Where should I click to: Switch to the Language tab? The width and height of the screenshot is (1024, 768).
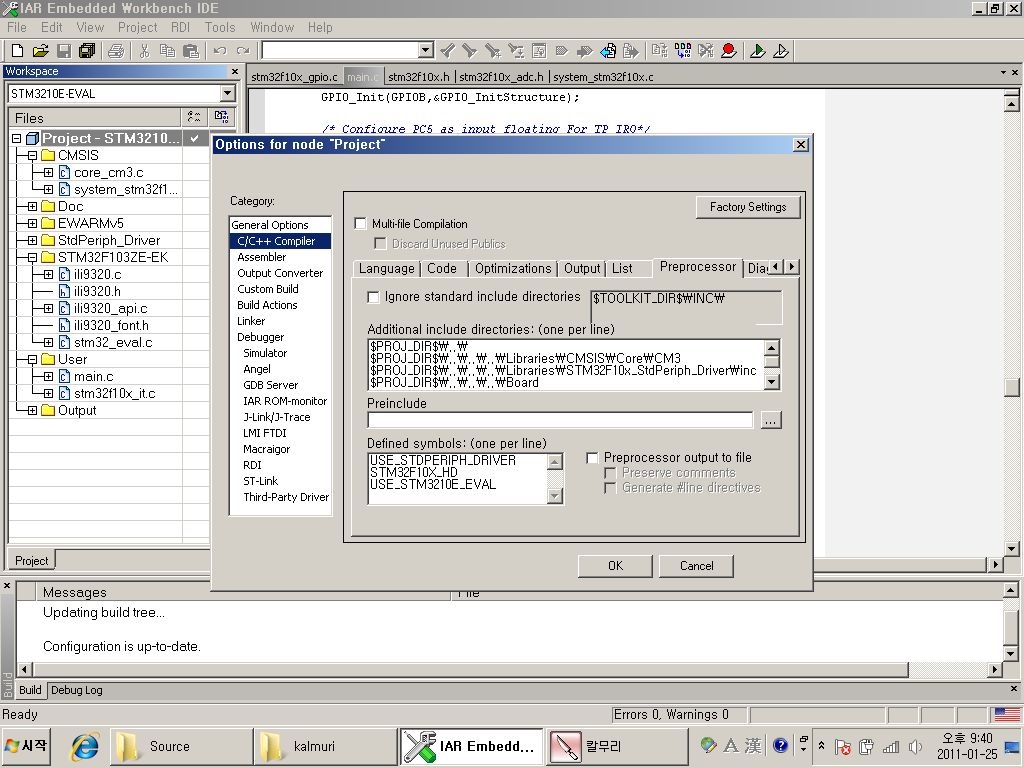tap(386, 268)
